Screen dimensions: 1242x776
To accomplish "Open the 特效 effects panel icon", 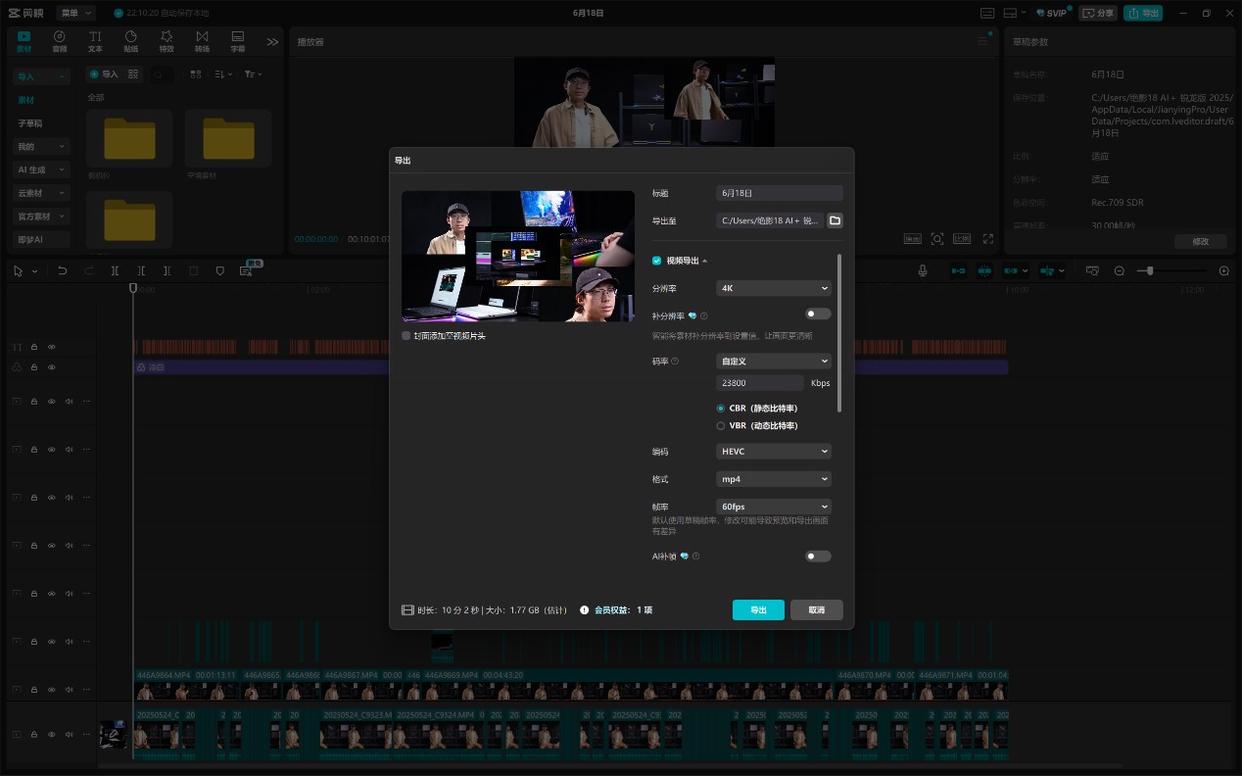I will [166, 41].
